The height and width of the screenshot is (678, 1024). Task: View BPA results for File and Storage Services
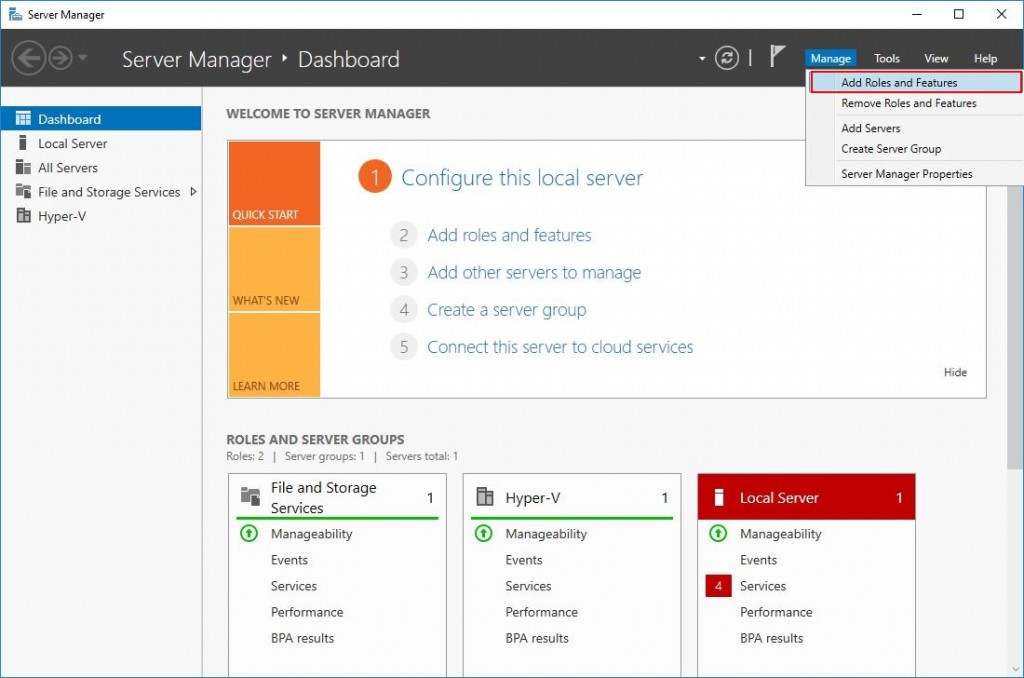(x=302, y=638)
